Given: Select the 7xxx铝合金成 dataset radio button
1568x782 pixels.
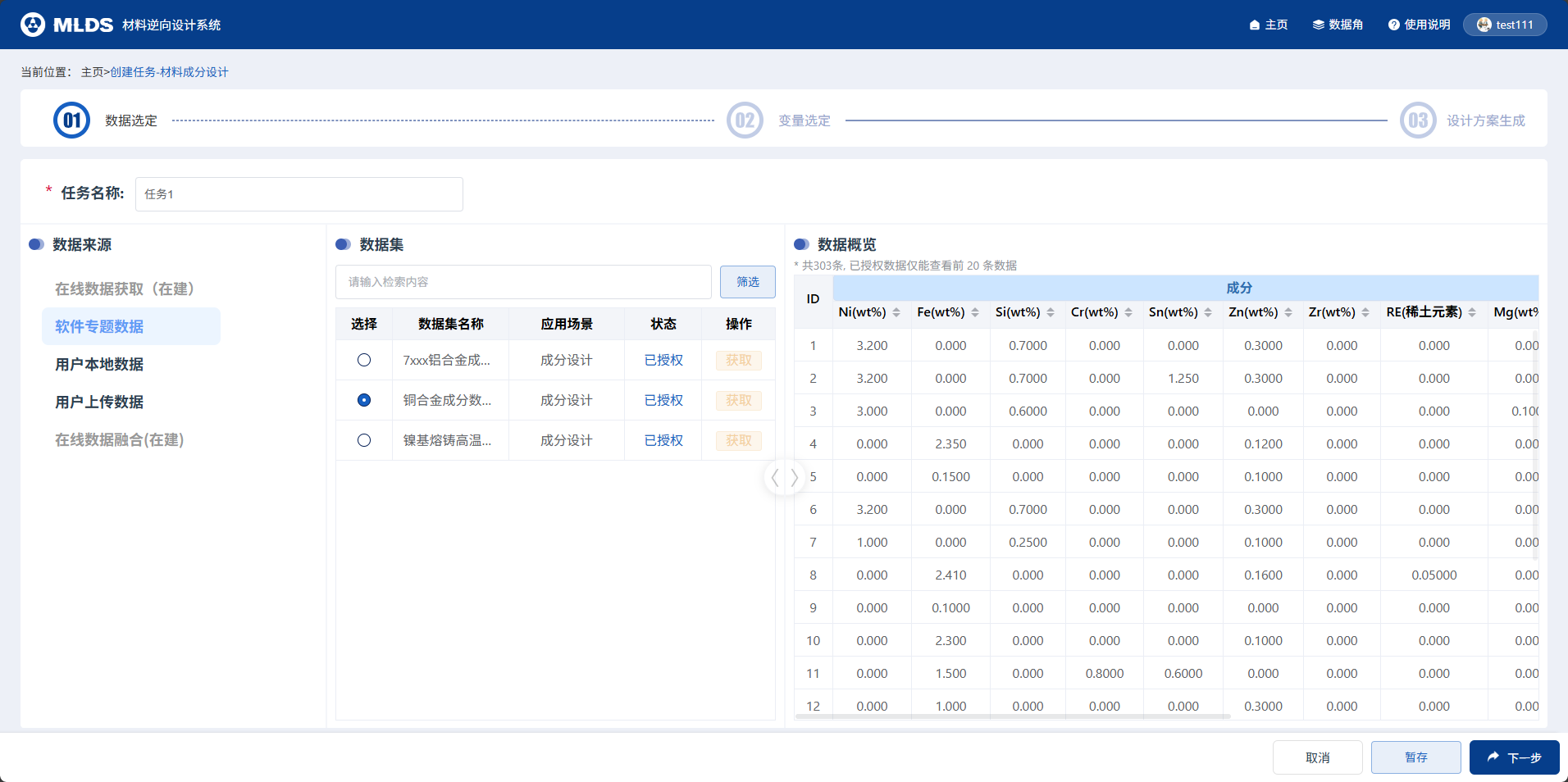Looking at the screenshot, I should (363, 359).
